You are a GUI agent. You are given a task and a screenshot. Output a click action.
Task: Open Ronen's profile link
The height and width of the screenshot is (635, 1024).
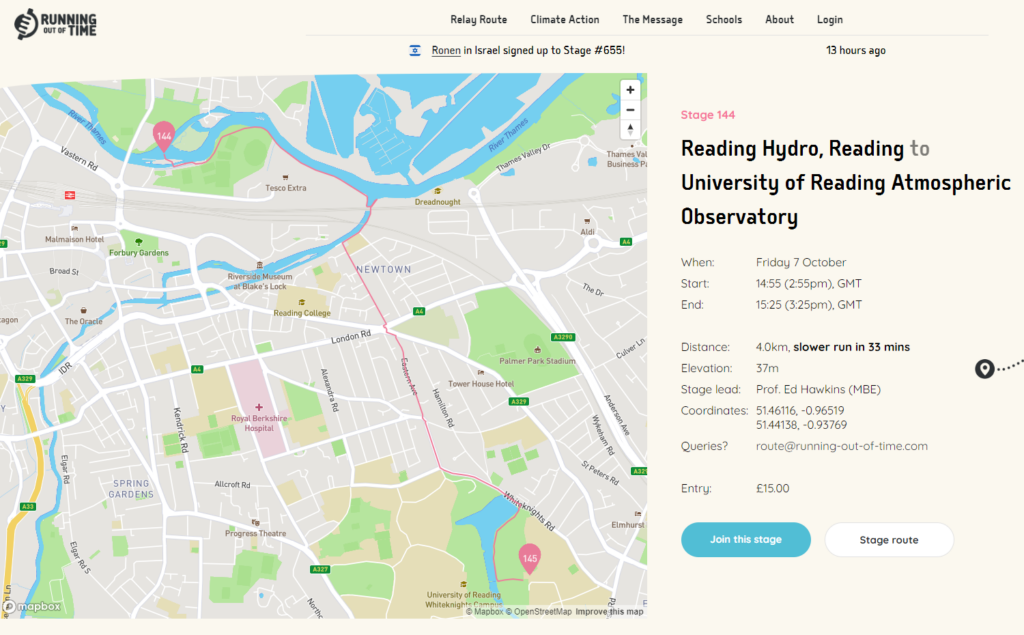446,51
